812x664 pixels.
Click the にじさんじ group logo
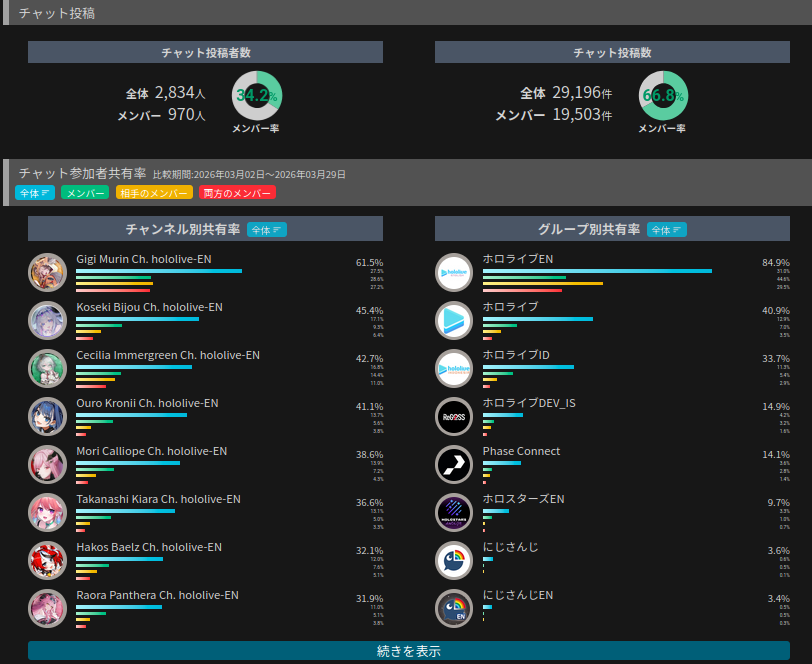pos(454,561)
